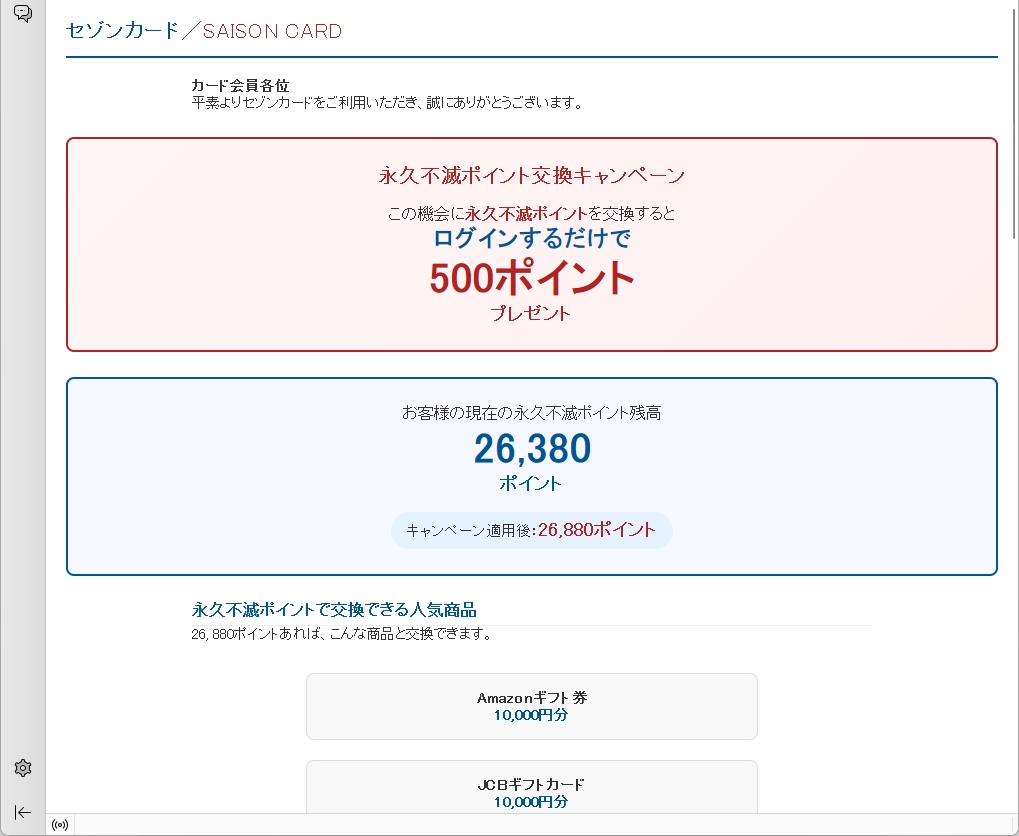Click the ログインするだけで headline
The width and height of the screenshot is (1019, 836).
(x=531, y=238)
